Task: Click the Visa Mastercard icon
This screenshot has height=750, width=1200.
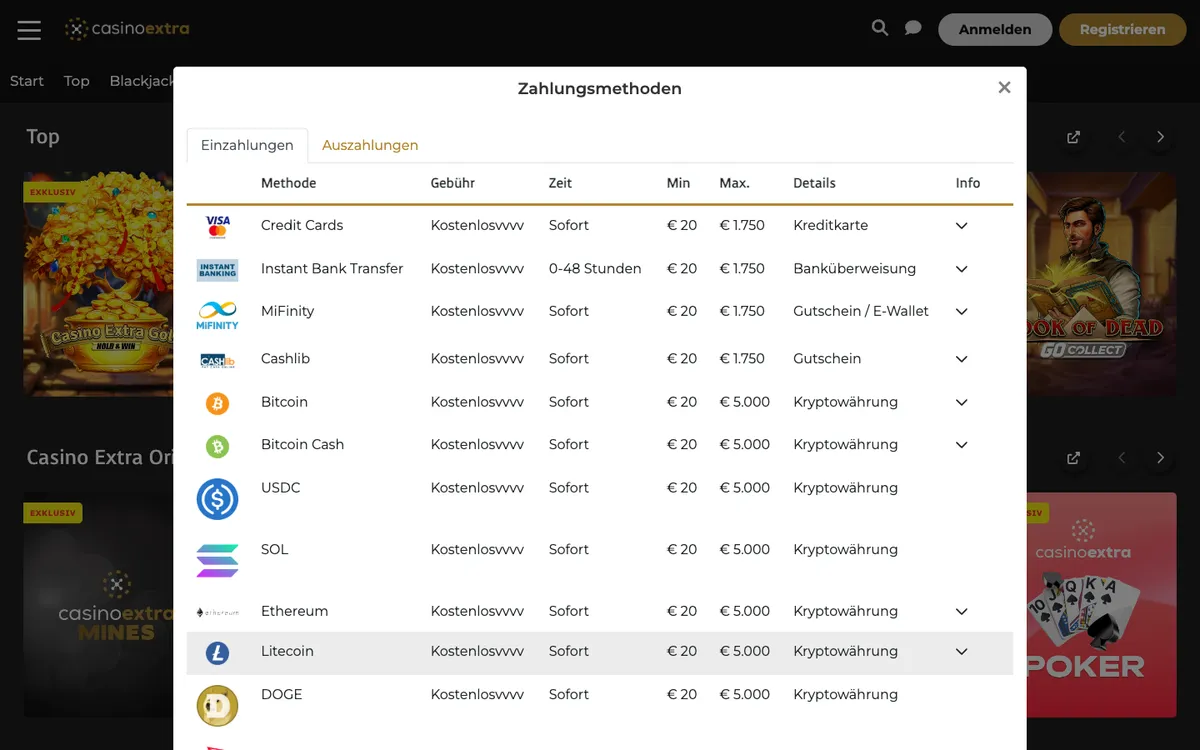Action: click(217, 226)
